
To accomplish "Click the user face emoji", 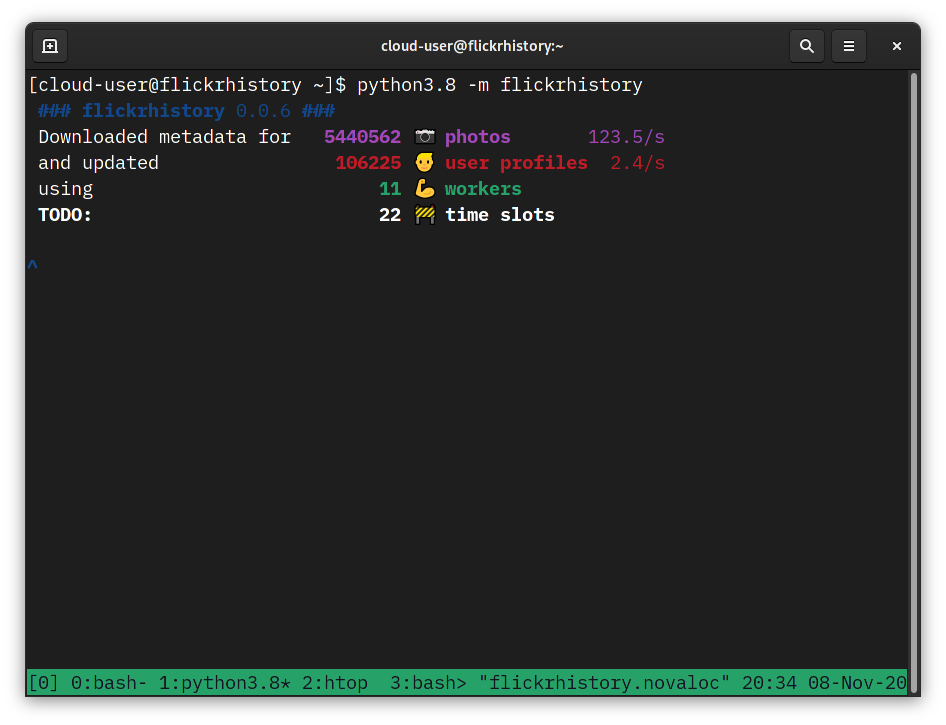I will tap(425, 163).
